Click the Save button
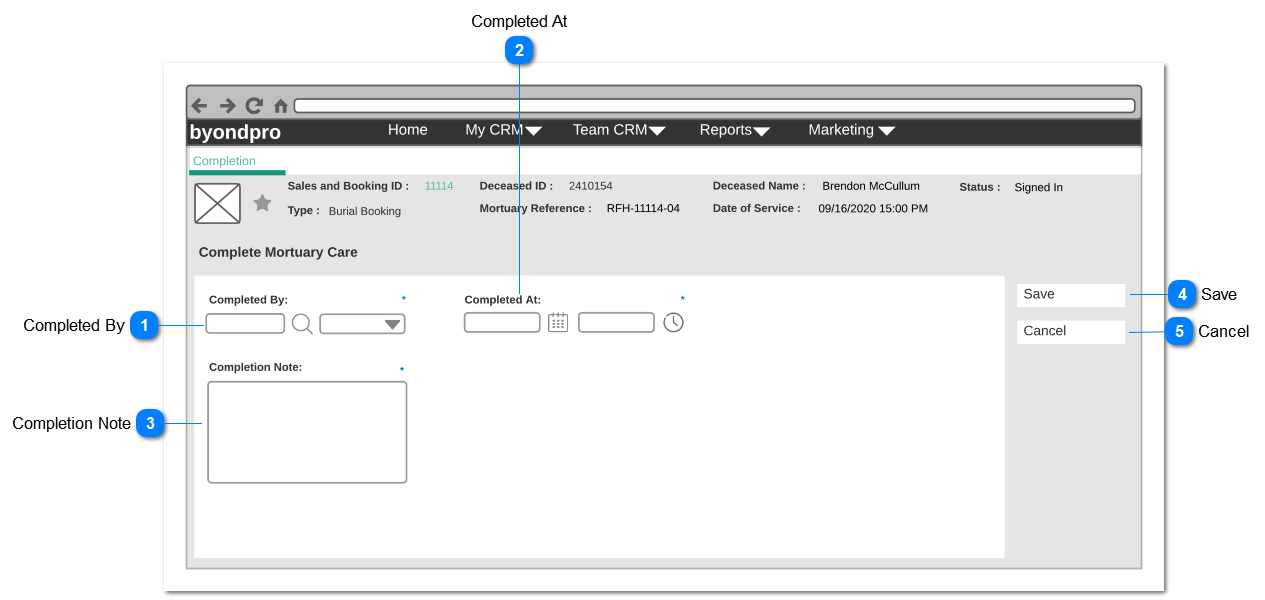1265x600 pixels. pos(1071,295)
